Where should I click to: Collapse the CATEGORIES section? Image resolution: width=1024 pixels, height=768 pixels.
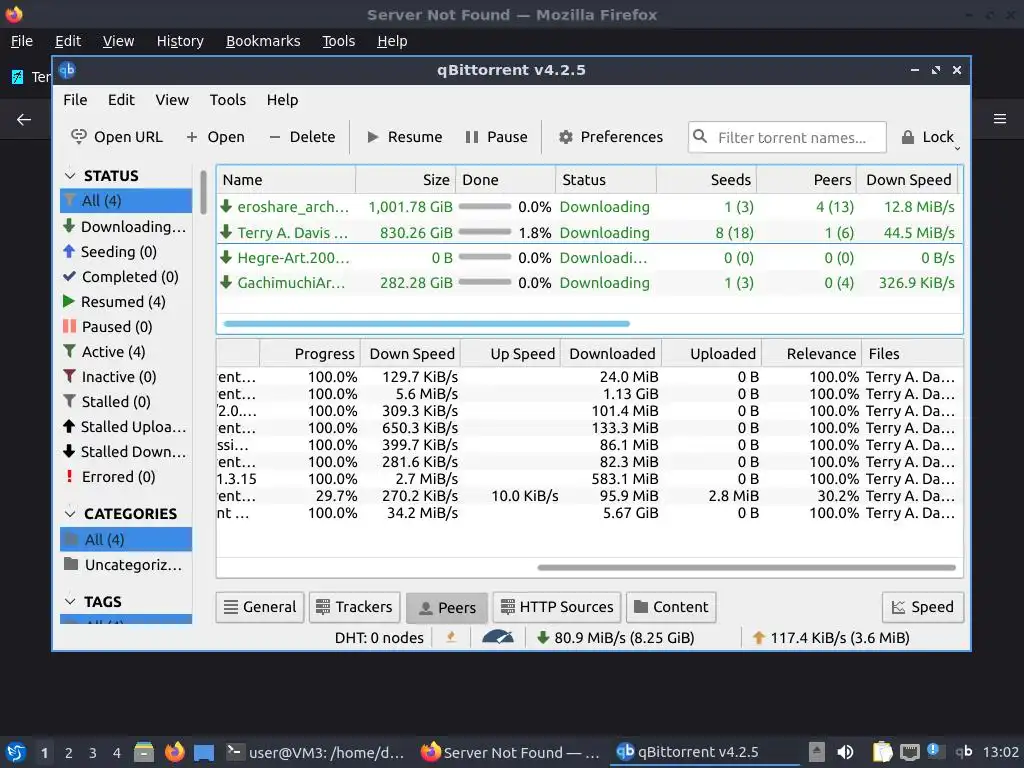[70, 514]
